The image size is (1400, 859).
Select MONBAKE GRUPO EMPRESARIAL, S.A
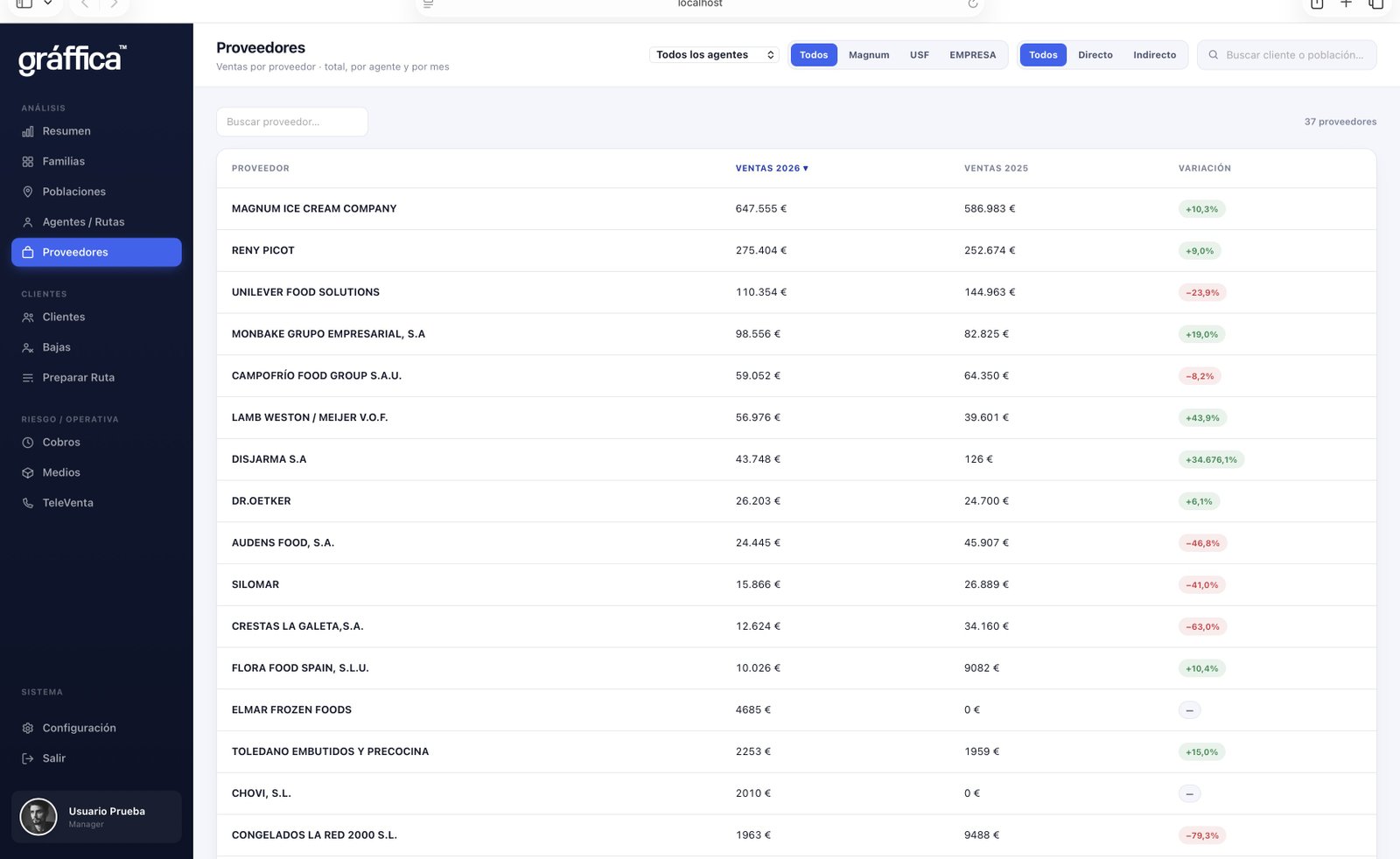click(796, 334)
